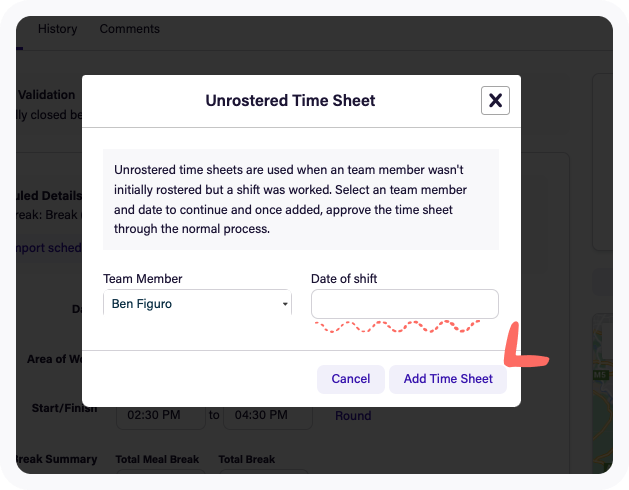Click the M5 road marker on map
Image resolution: width=629 pixels, height=490 pixels.
[x=601, y=375]
